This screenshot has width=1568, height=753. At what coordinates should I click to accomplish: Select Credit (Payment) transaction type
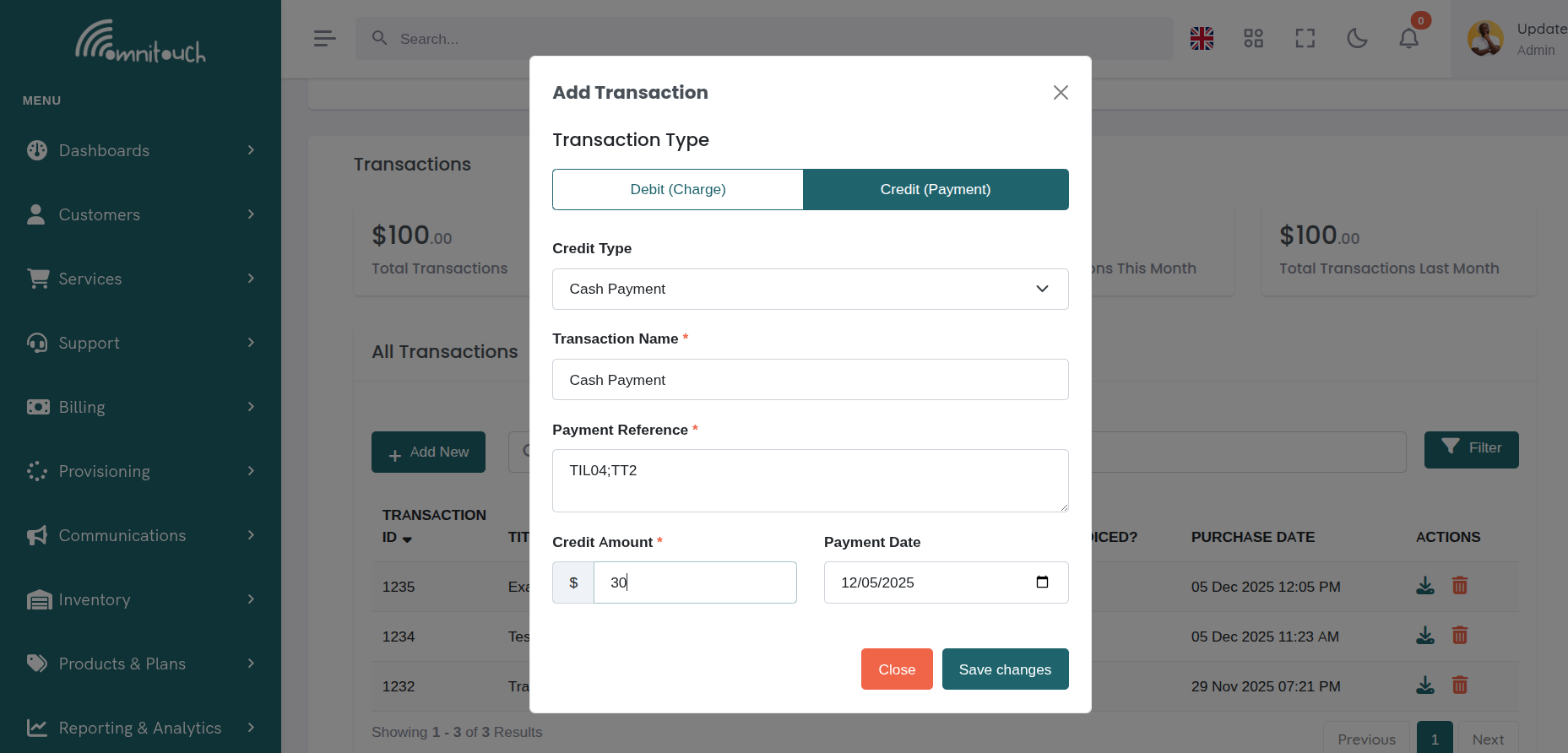coord(936,189)
